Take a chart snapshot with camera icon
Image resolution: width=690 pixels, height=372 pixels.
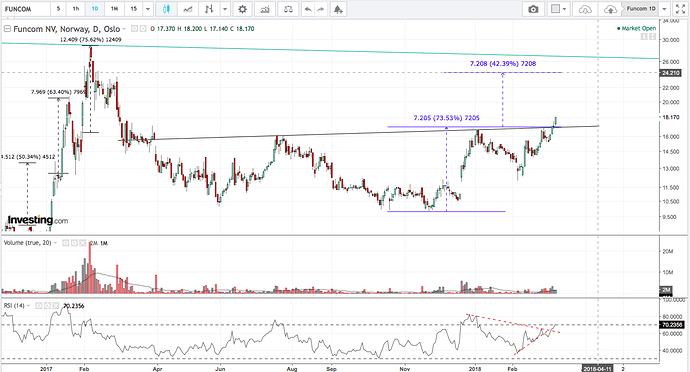click(533, 9)
